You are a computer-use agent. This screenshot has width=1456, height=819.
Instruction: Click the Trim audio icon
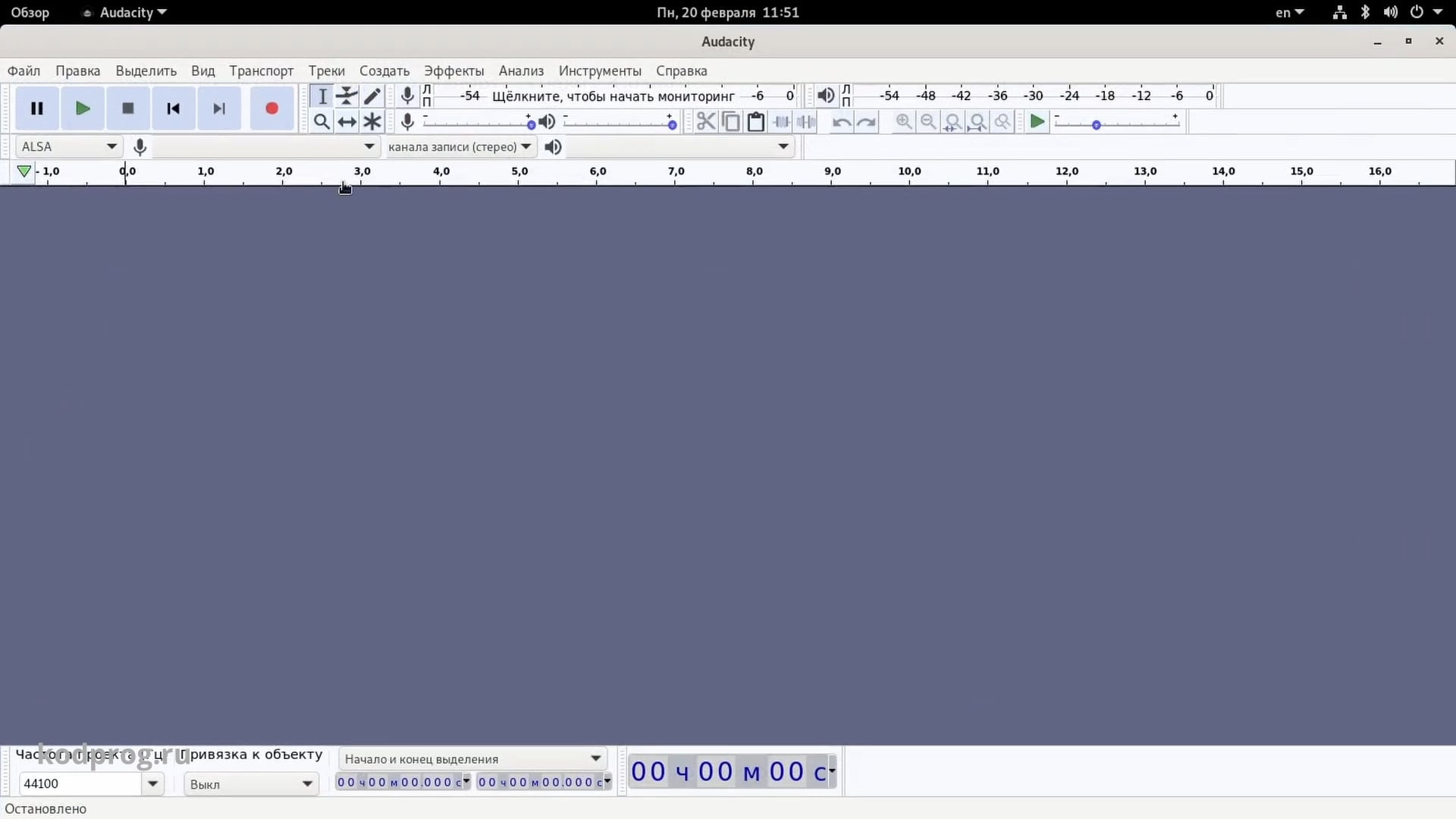(781, 121)
